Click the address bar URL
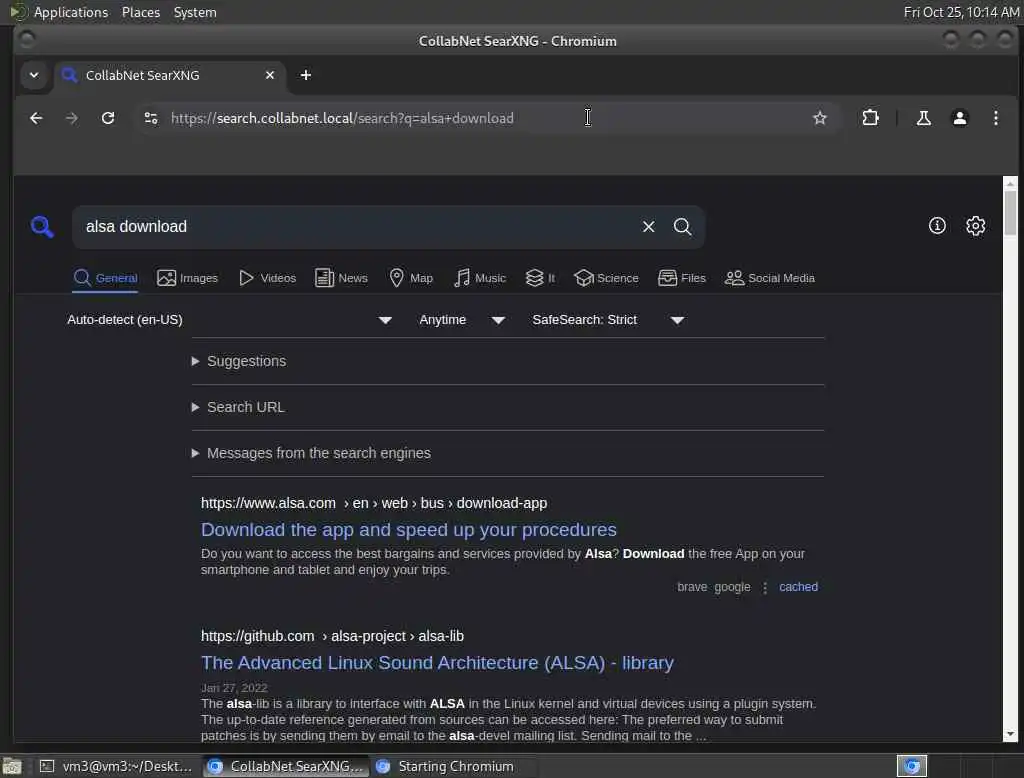Viewport: 1024px width, 778px height. (342, 118)
